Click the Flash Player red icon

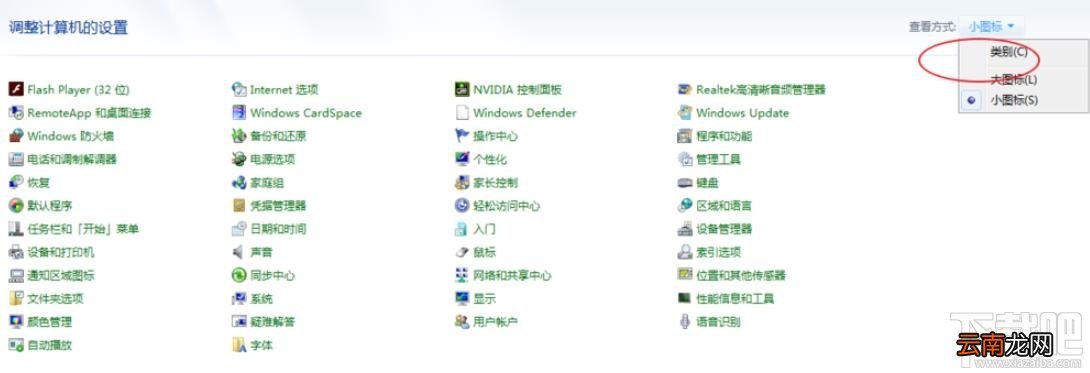[x=16, y=89]
